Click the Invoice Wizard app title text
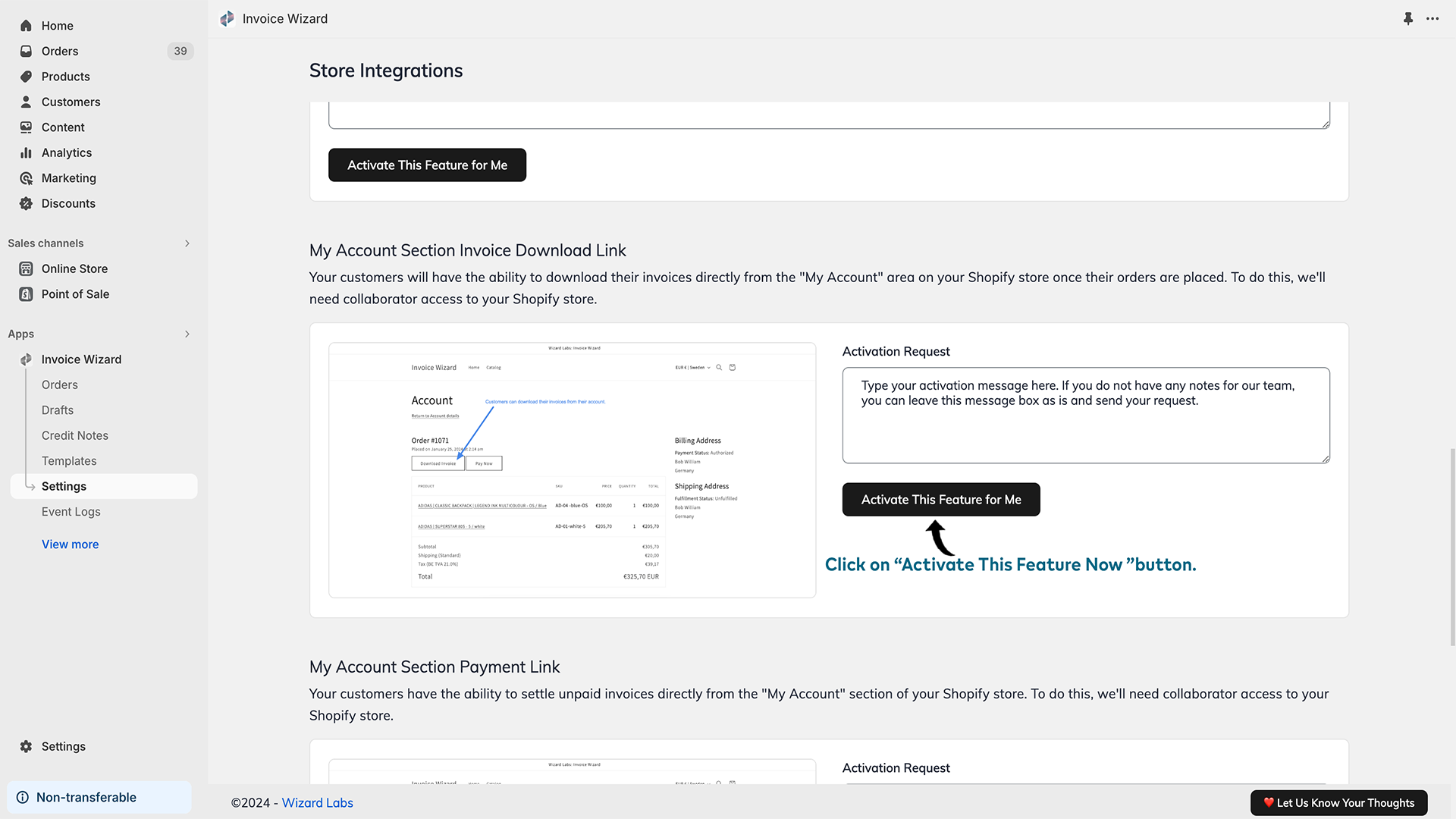Screen dimensions: 1456x819 pyautogui.click(x=285, y=19)
